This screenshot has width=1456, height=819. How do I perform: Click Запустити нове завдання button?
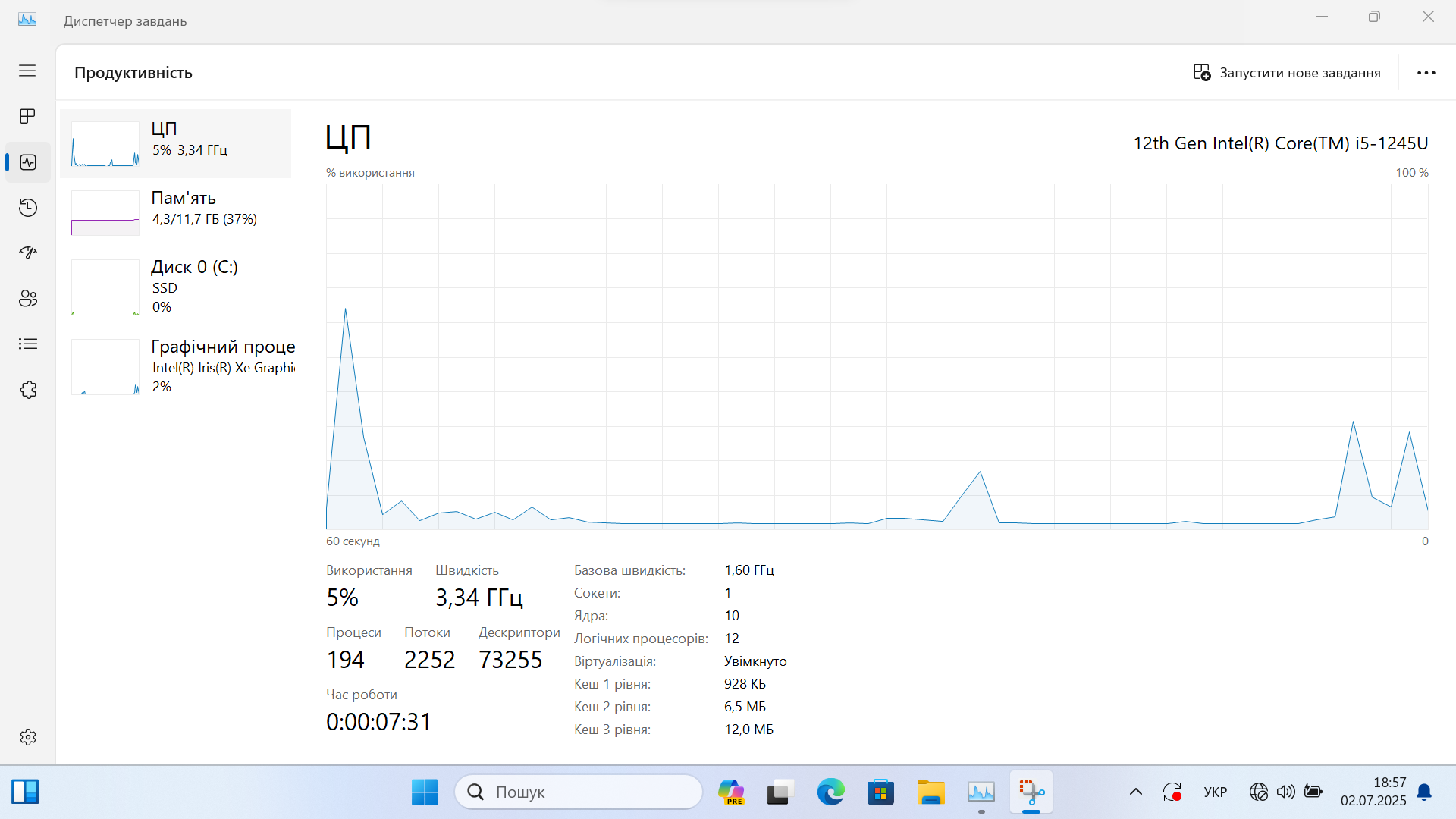1287,73
